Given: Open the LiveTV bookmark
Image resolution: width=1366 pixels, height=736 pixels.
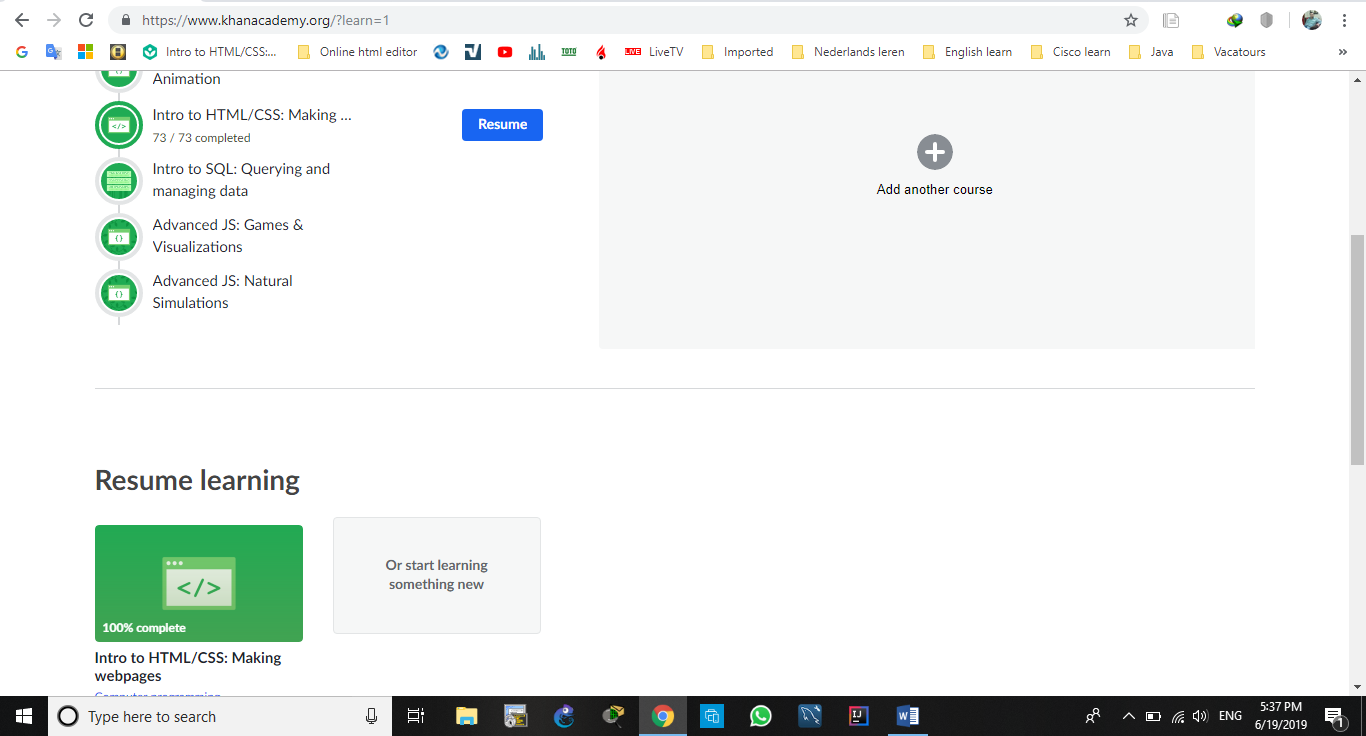Looking at the screenshot, I should tap(654, 52).
